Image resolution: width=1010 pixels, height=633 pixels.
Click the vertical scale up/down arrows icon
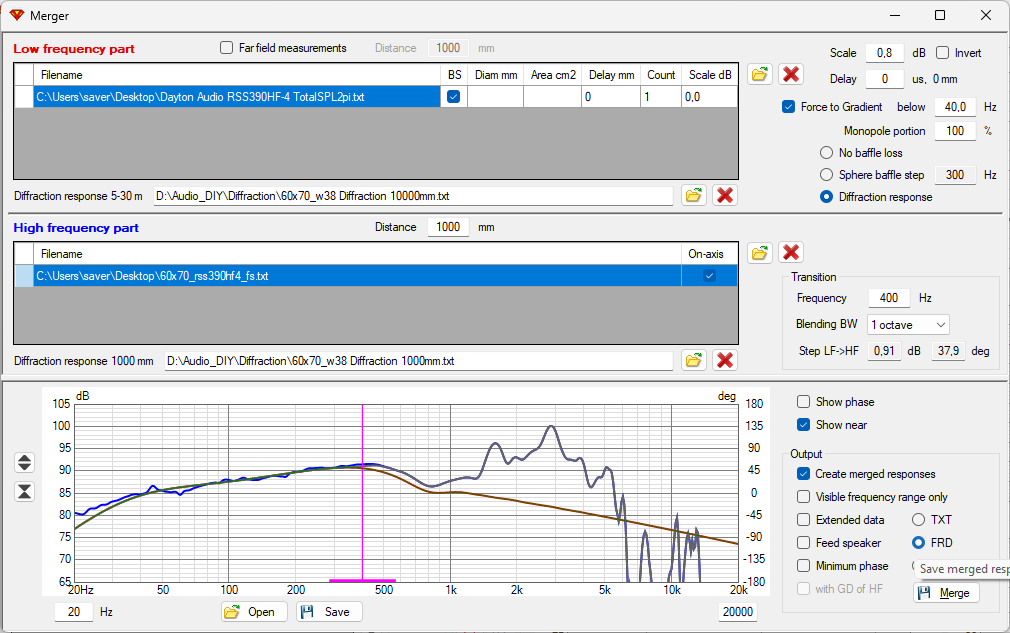(24, 462)
